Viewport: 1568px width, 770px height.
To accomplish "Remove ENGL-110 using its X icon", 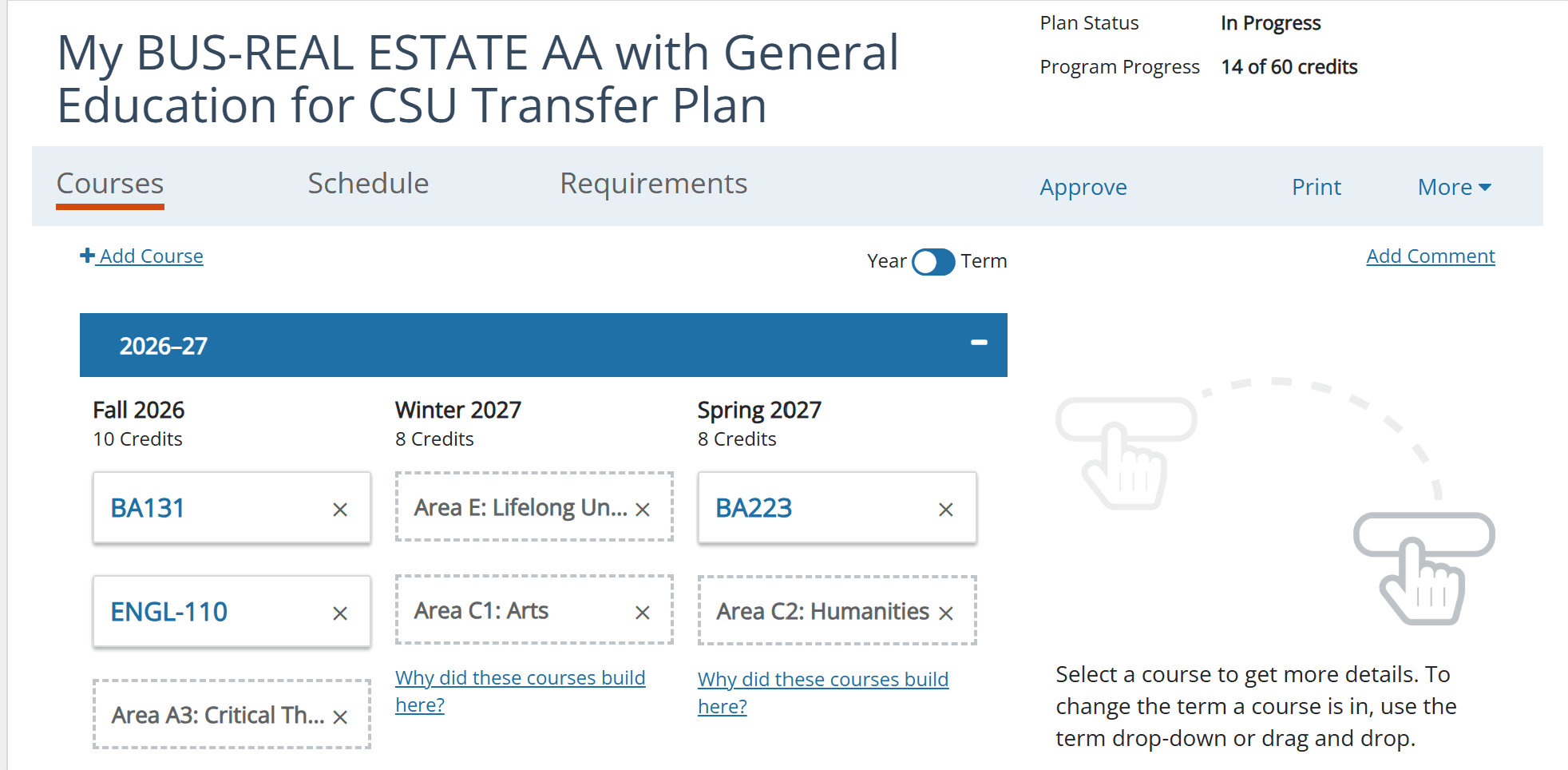I will tap(340, 613).
